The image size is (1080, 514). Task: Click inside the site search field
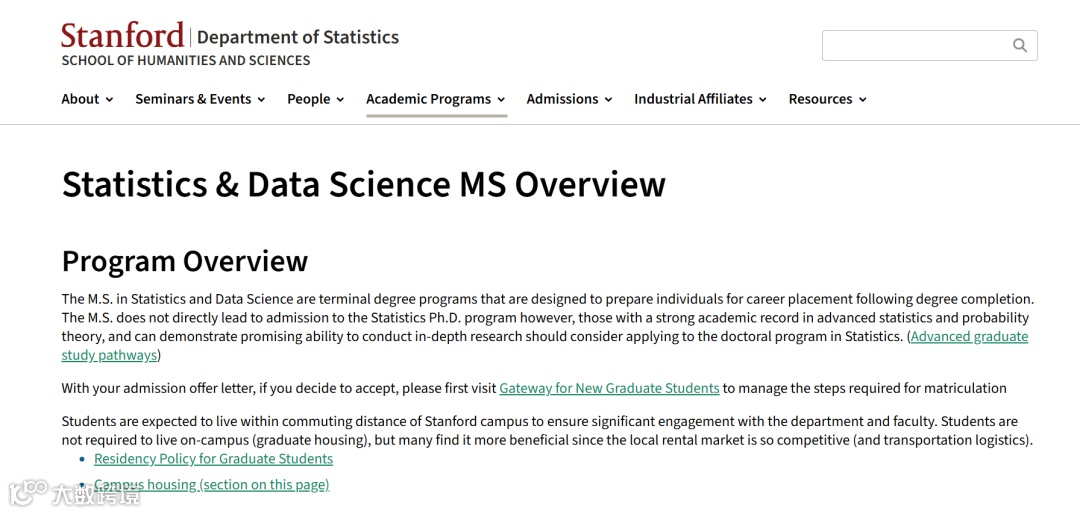[916, 45]
